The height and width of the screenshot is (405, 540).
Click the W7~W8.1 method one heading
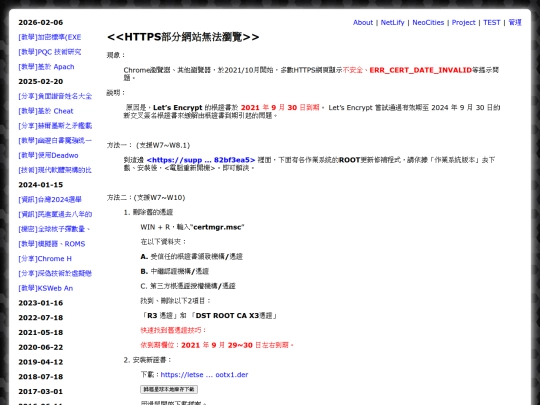[148, 145]
